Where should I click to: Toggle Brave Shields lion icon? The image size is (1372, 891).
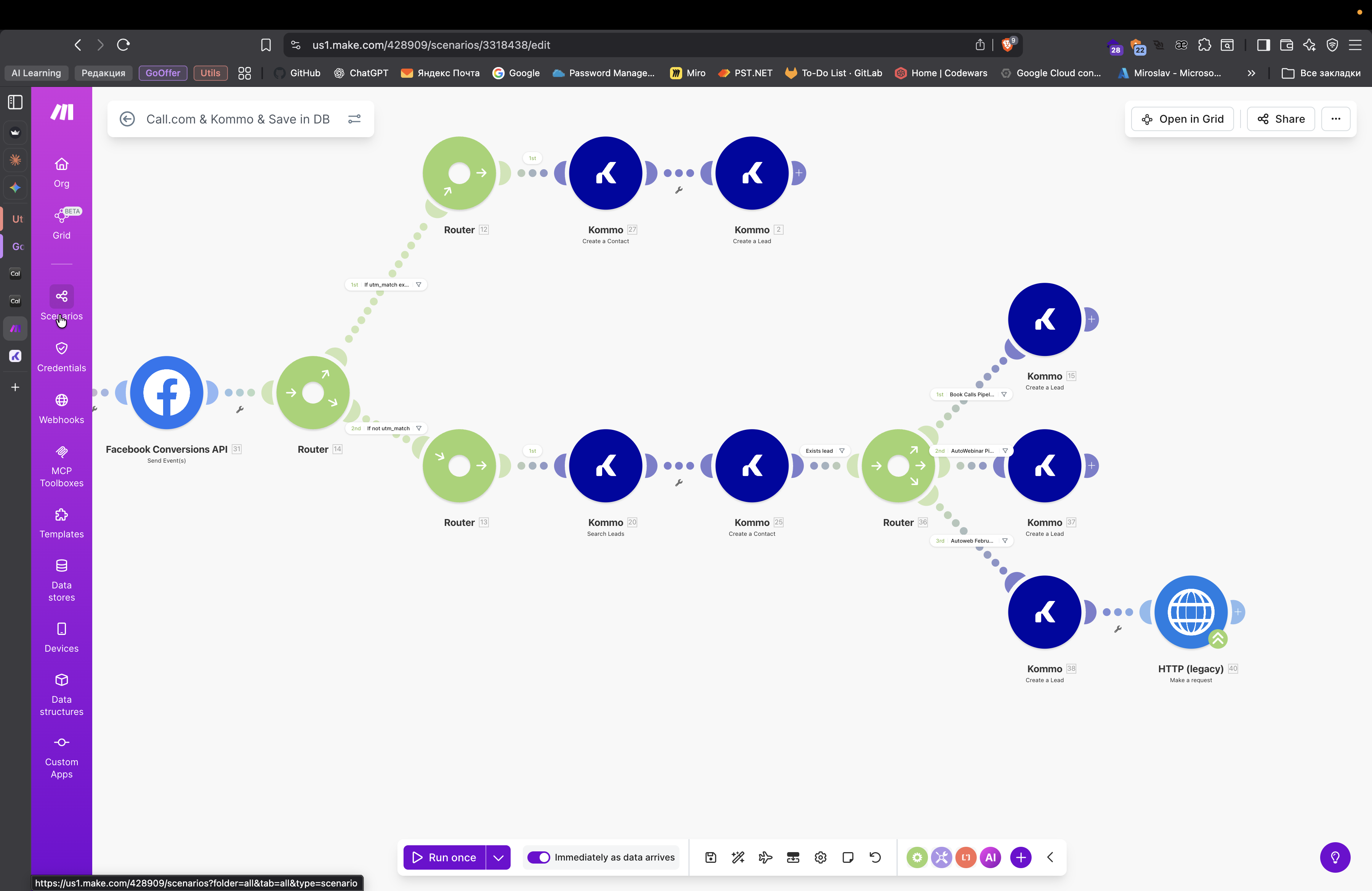tap(1007, 45)
